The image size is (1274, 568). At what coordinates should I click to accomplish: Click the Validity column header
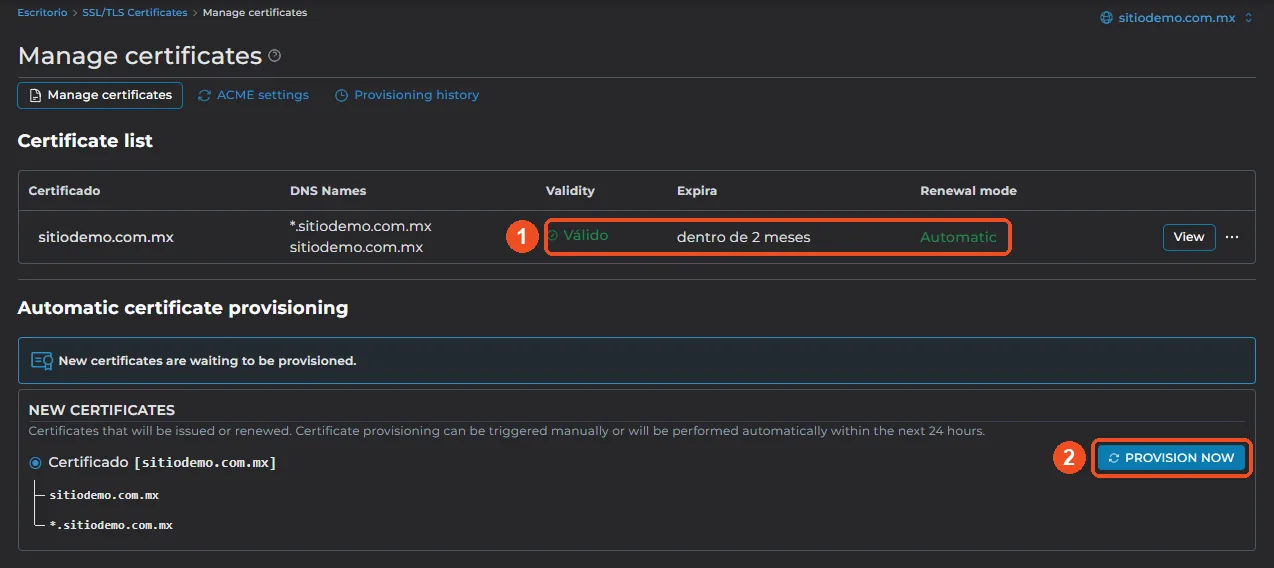click(x=570, y=190)
